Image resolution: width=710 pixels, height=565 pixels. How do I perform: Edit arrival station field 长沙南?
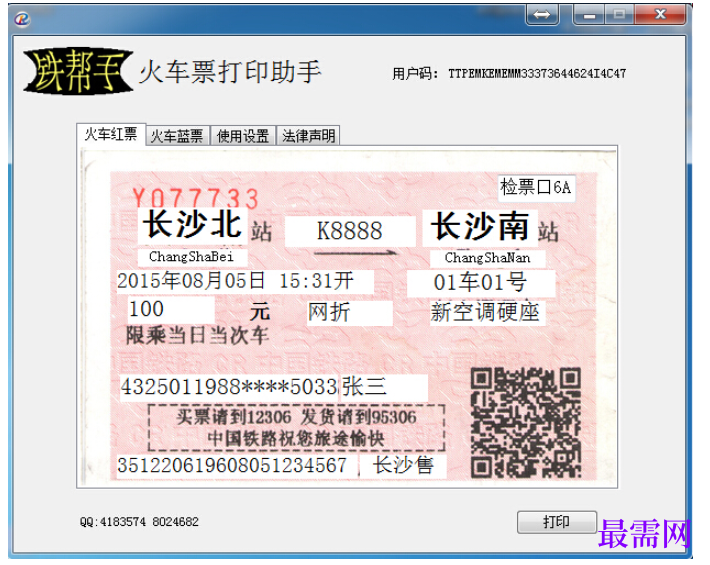pyautogui.click(x=480, y=227)
